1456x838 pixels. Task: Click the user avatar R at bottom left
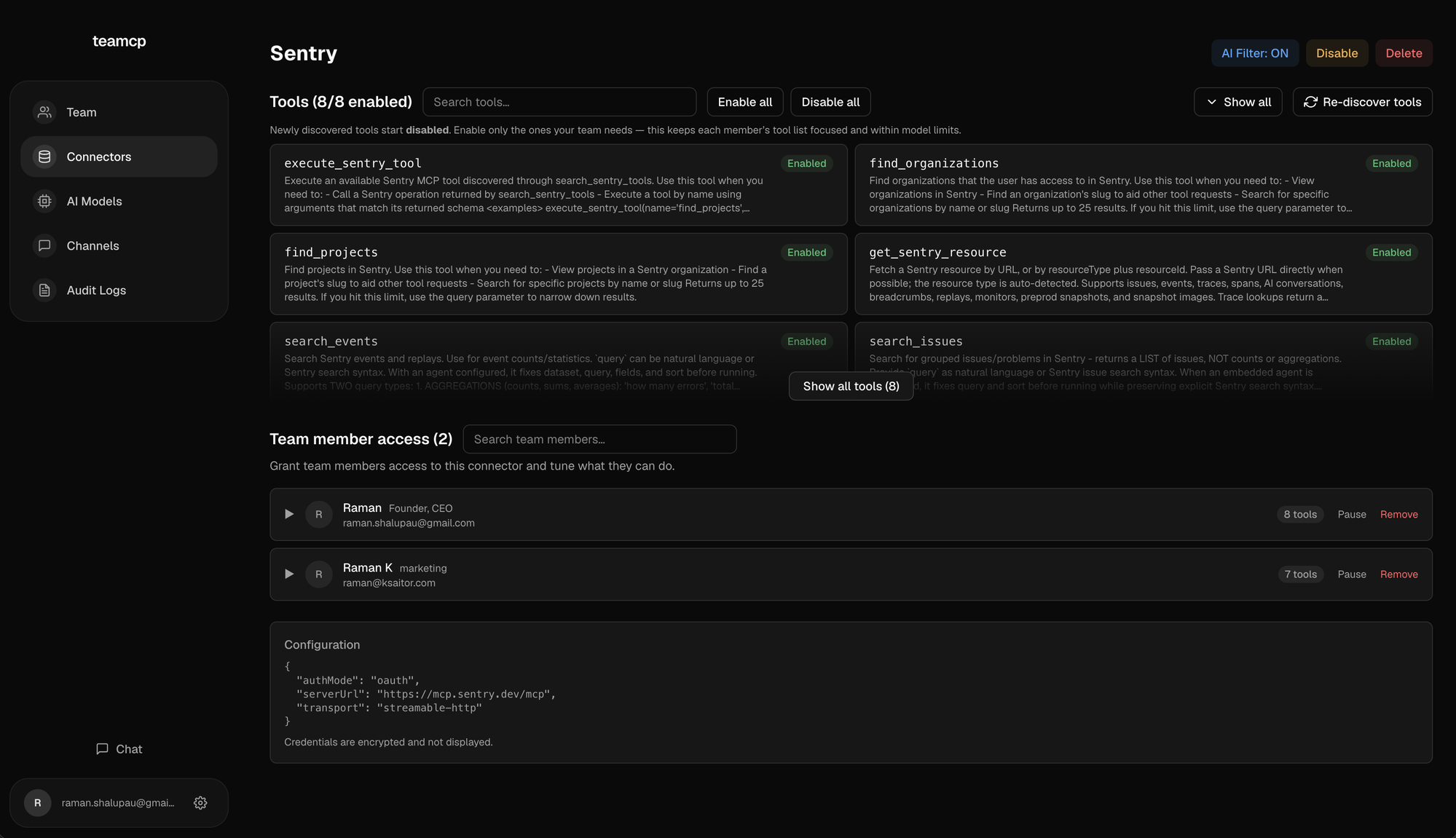coord(38,802)
